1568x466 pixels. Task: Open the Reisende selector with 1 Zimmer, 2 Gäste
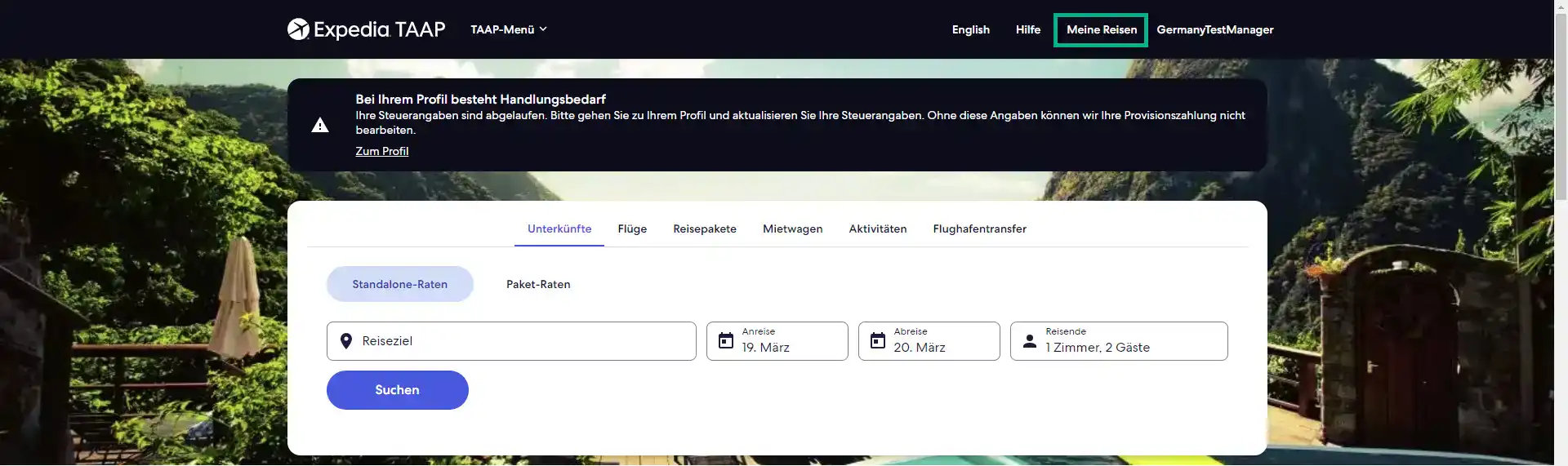tap(1119, 341)
